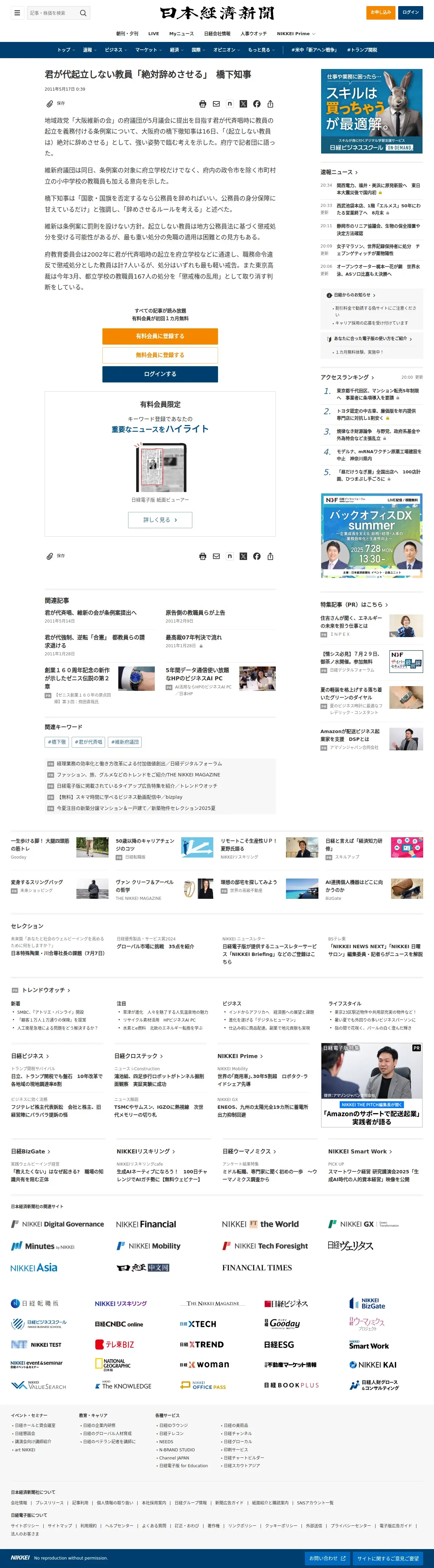Print article using printer icon below the date

[x=203, y=104]
